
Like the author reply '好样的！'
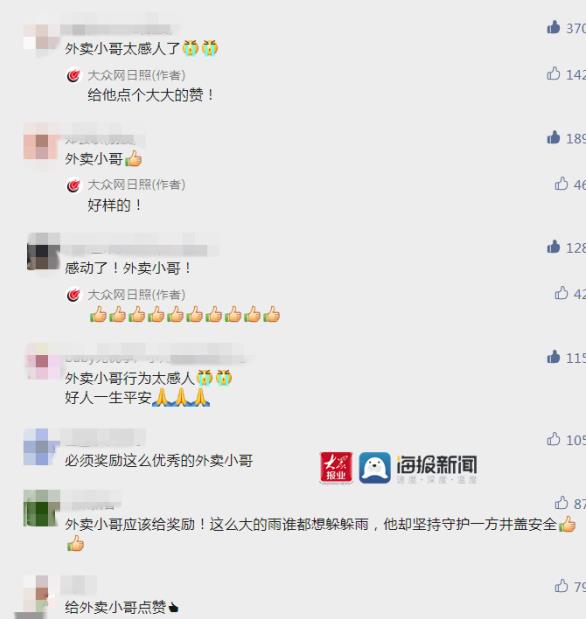point(561,184)
